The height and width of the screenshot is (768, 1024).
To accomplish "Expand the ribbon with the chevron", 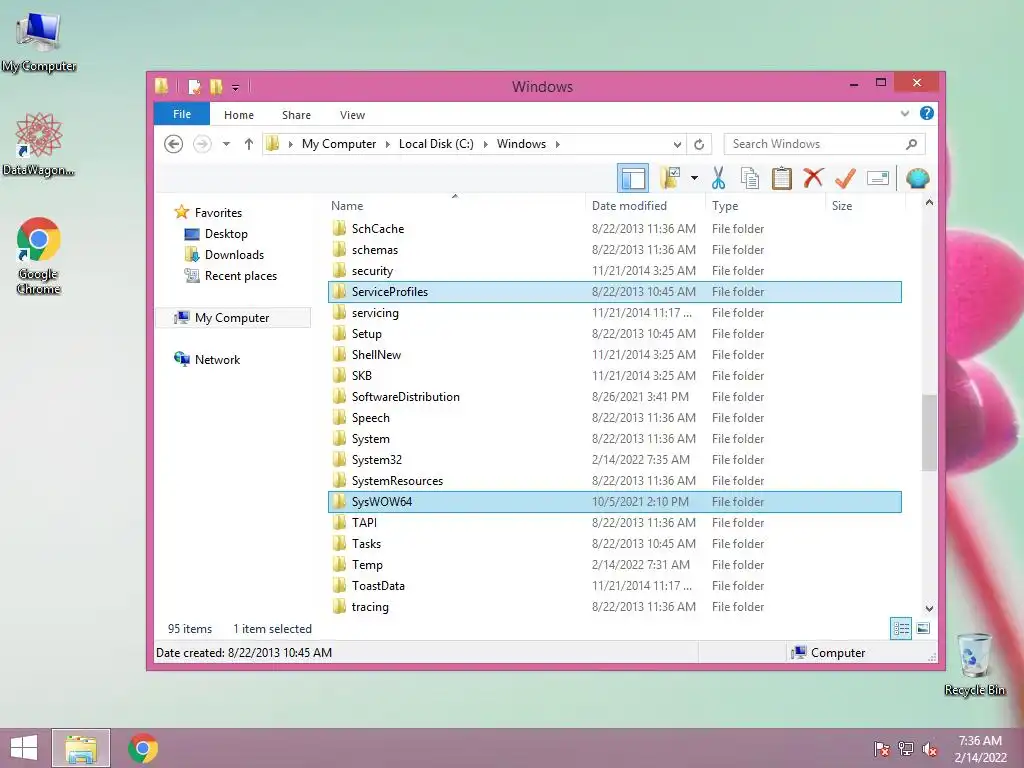I will click(x=904, y=113).
